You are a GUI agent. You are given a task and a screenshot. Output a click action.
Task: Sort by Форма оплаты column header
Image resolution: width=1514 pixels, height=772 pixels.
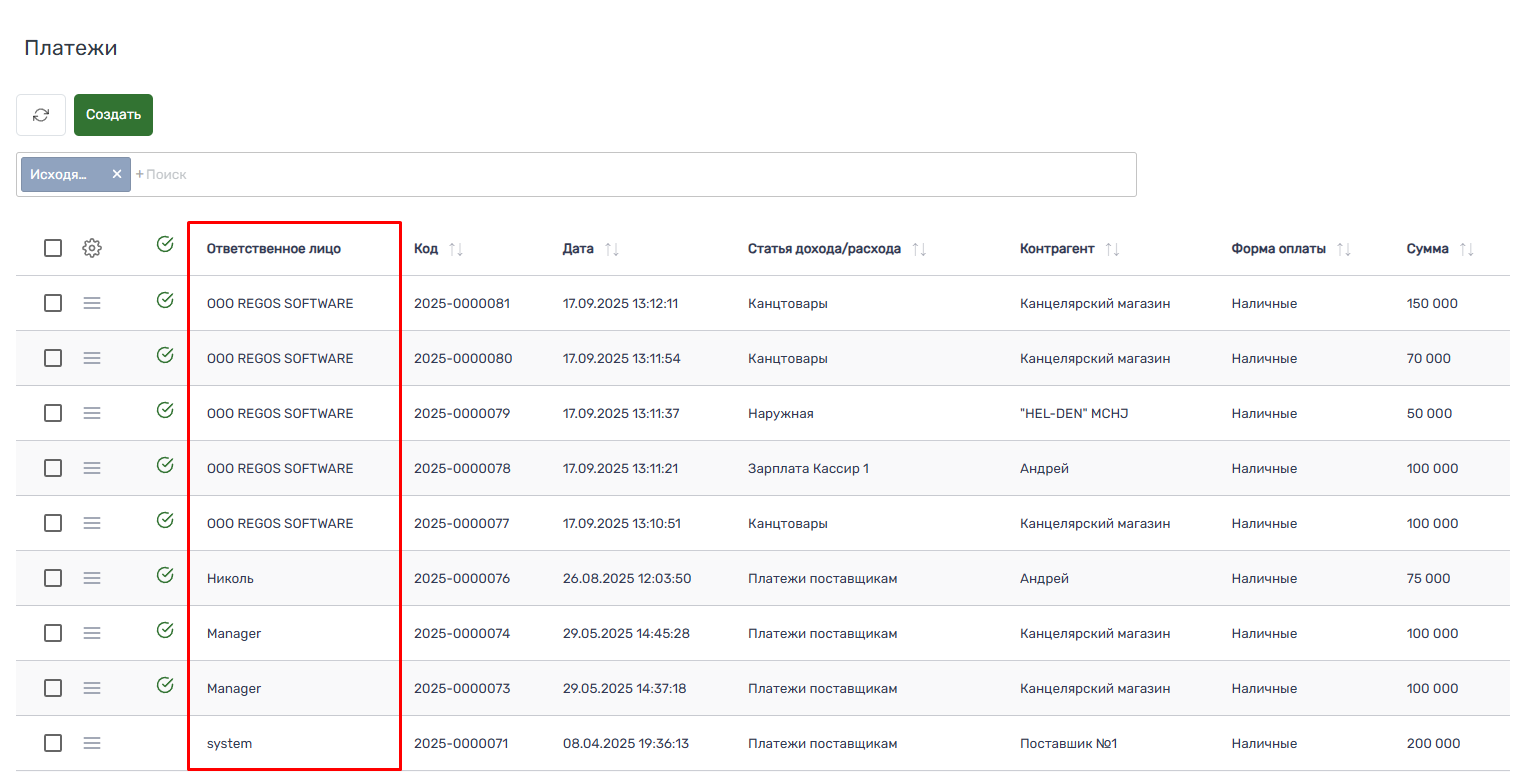pyautogui.click(x=1344, y=249)
